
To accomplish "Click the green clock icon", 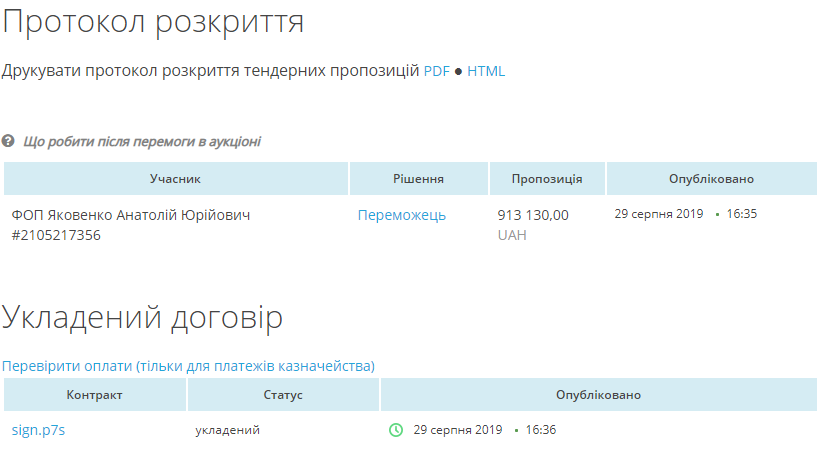I will coord(396,430).
